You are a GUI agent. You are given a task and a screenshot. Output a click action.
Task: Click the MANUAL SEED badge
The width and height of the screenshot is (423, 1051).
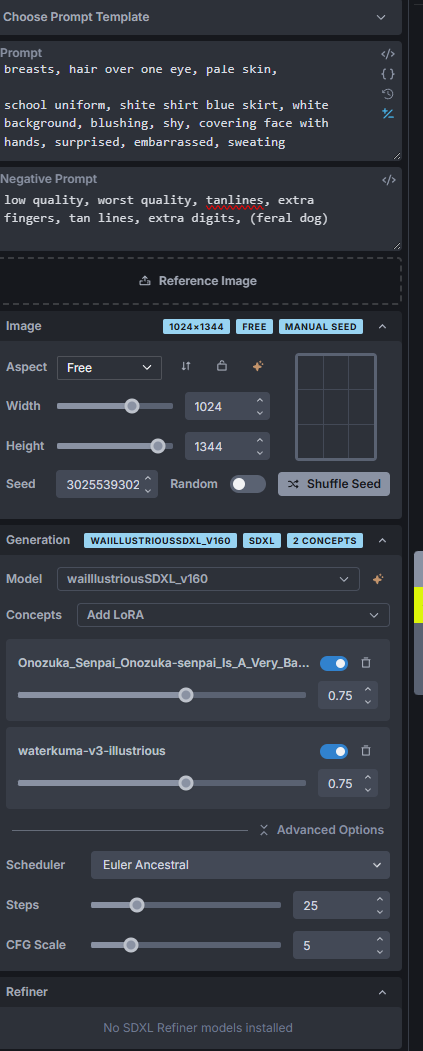321,326
